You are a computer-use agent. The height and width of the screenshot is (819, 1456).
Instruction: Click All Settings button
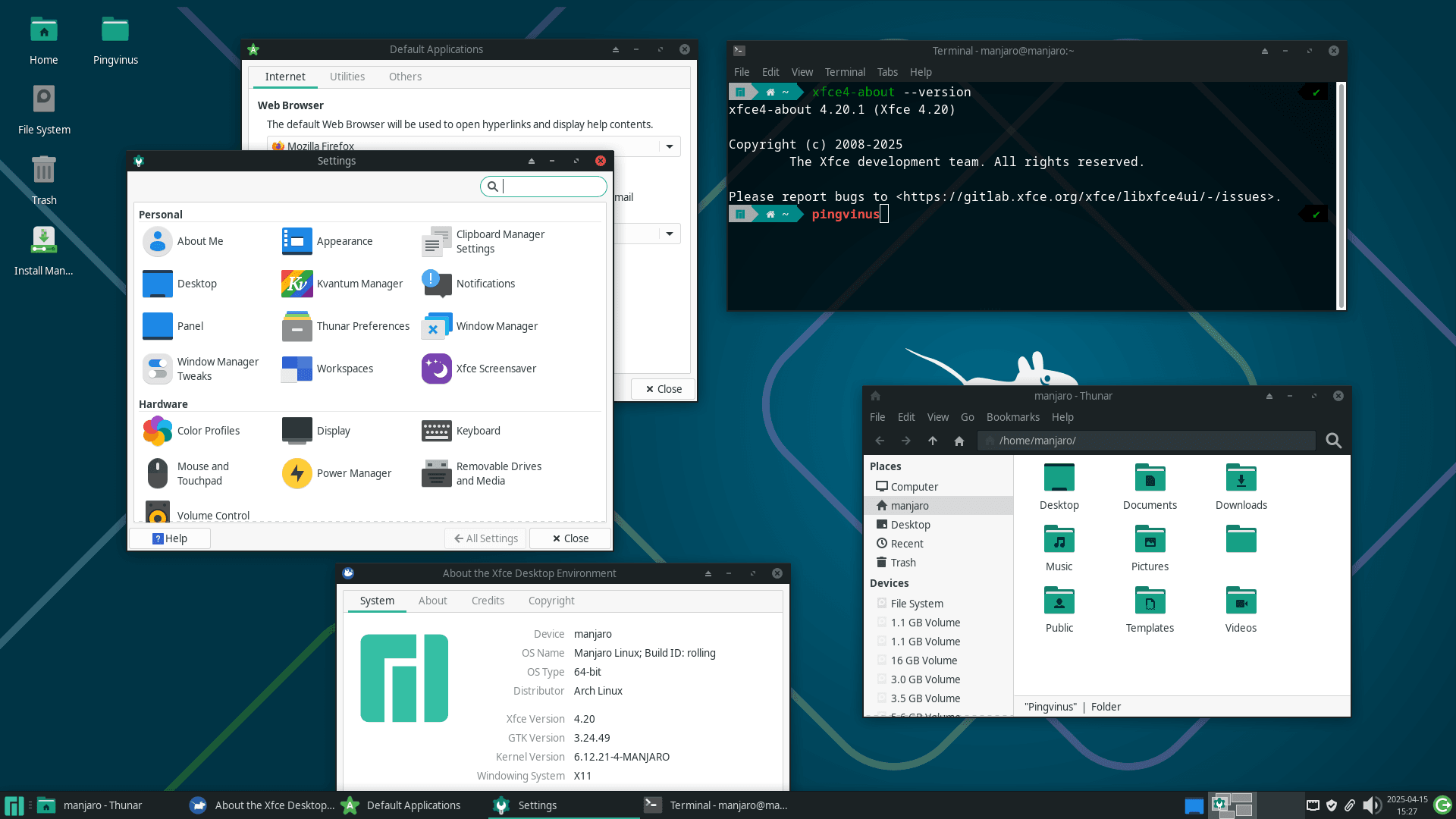pos(485,538)
